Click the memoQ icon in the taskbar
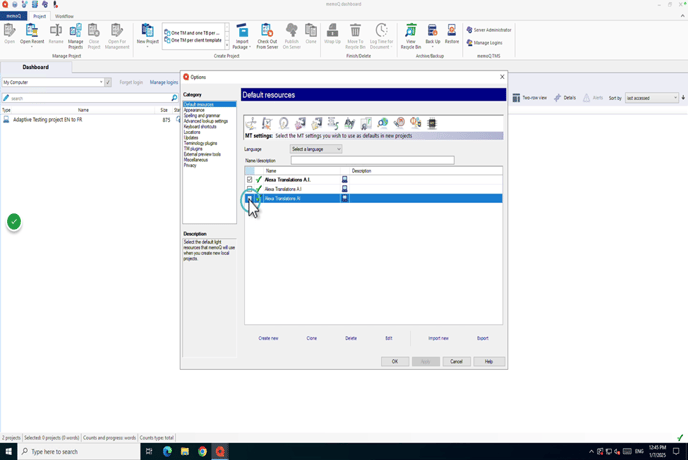 click(x=220, y=451)
